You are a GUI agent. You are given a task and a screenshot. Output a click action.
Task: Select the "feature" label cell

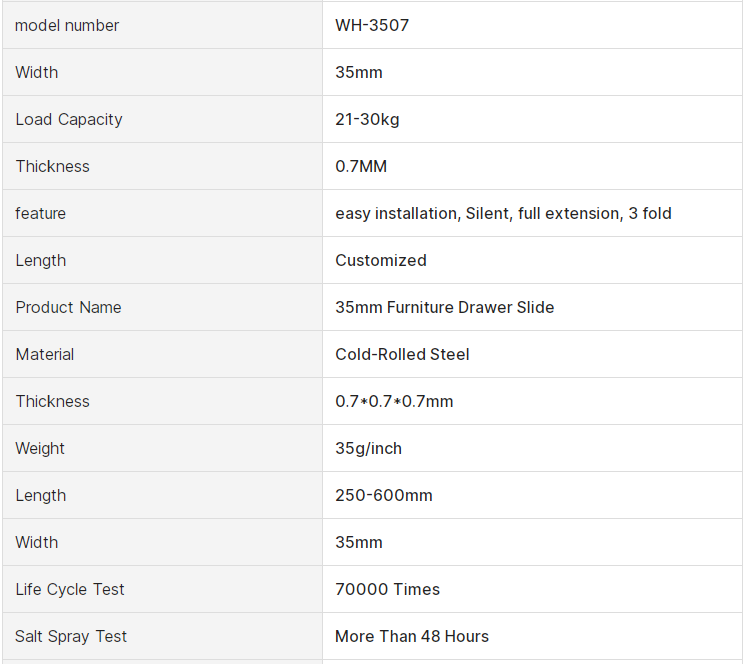click(41, 213)
